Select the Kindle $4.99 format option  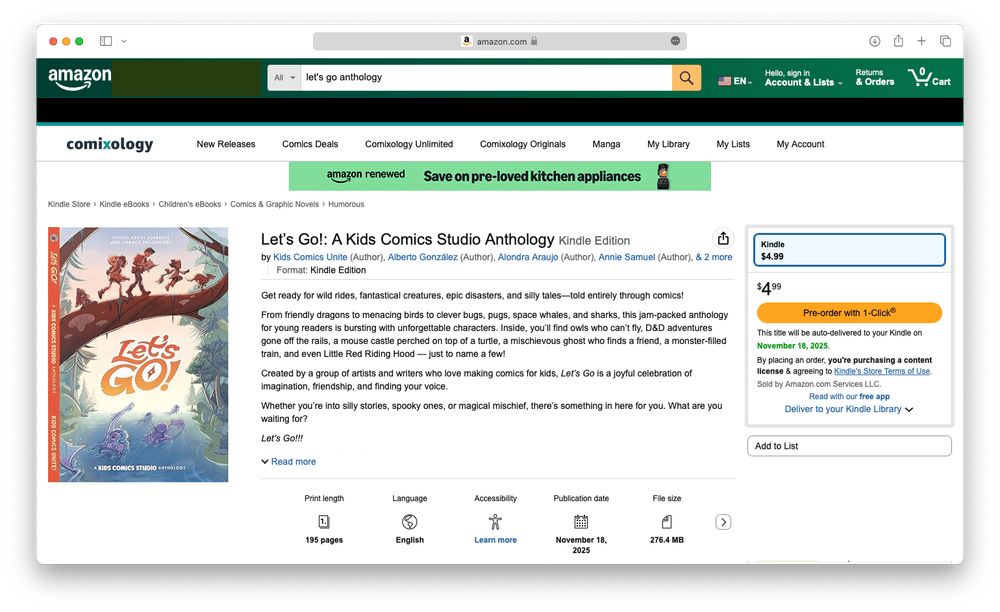tap(849, 250)
